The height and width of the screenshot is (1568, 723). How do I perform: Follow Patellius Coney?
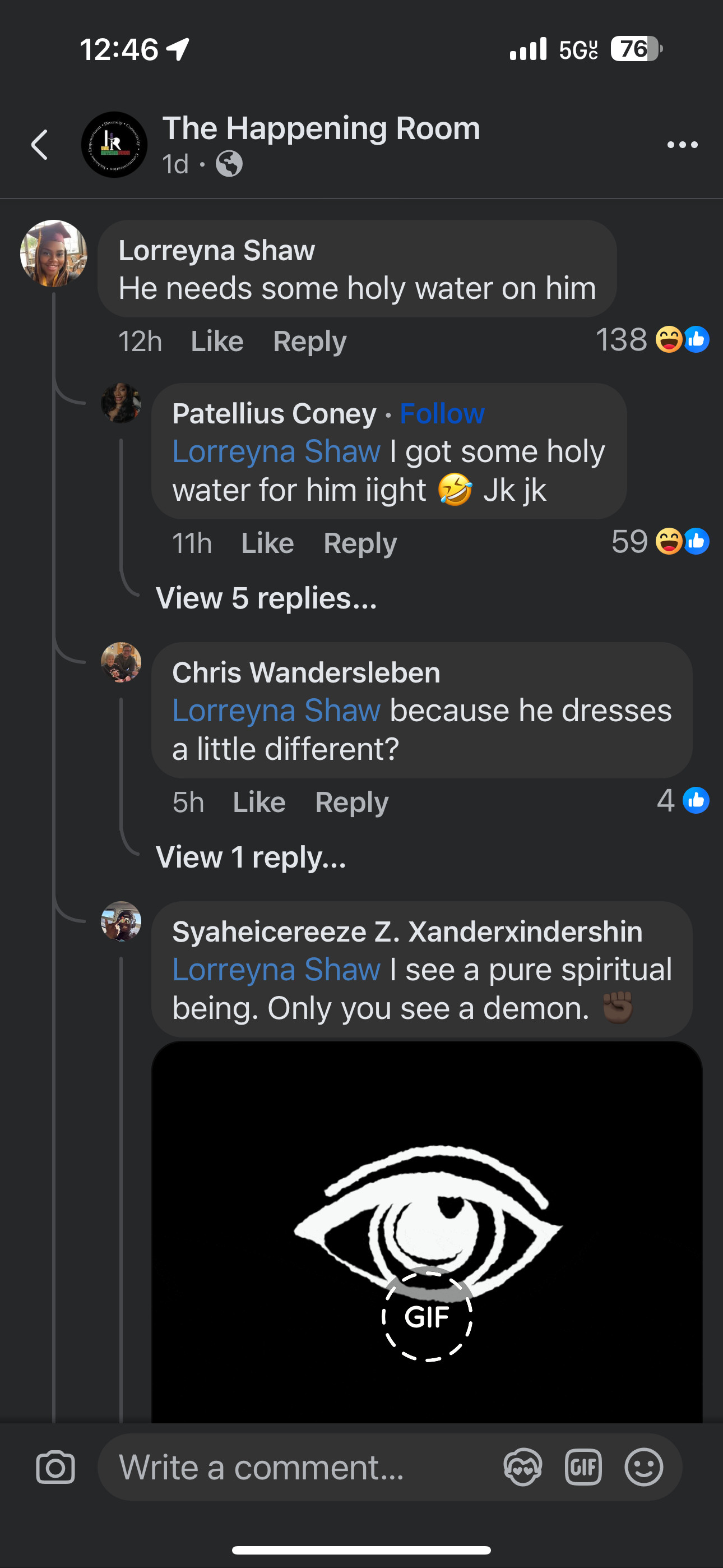pyautogui.click(x=442, y=414)
